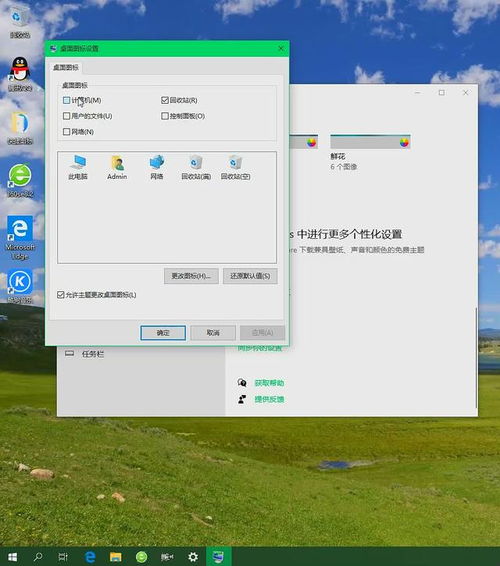Screen dimensions: 500x566
Task: Click the 取消 button
Action: tap(213, 332)
